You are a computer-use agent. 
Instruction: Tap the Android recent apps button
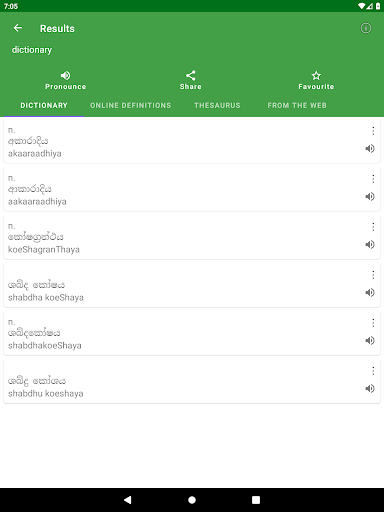pyautogui.click(x=256, y=500)
